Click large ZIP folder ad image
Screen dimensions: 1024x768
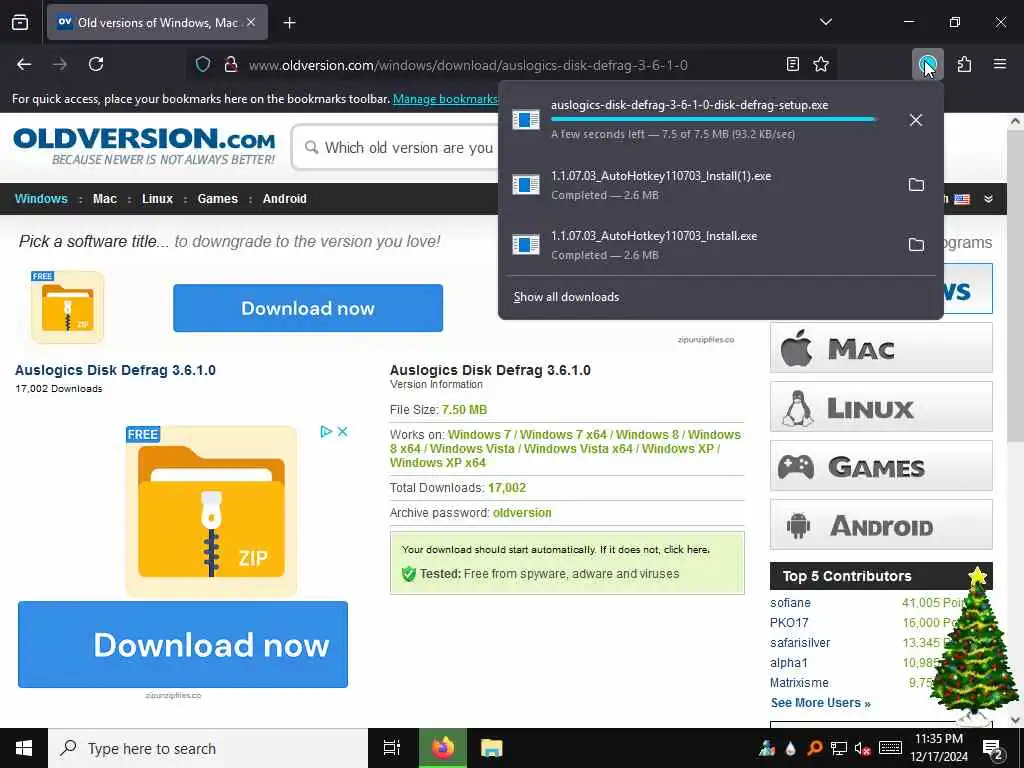pos(211,511)
